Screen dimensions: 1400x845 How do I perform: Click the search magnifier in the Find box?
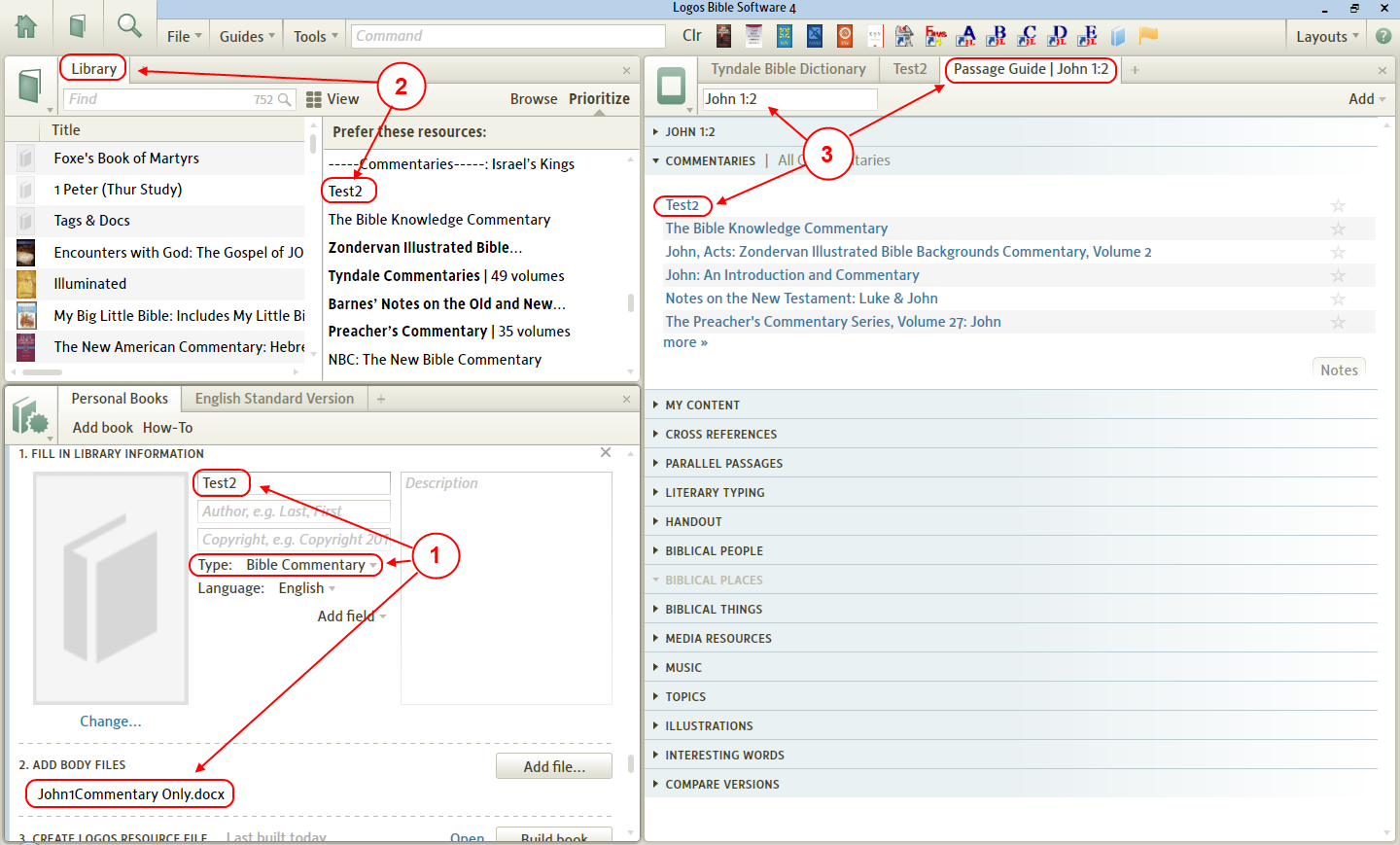tap(285, 99)
